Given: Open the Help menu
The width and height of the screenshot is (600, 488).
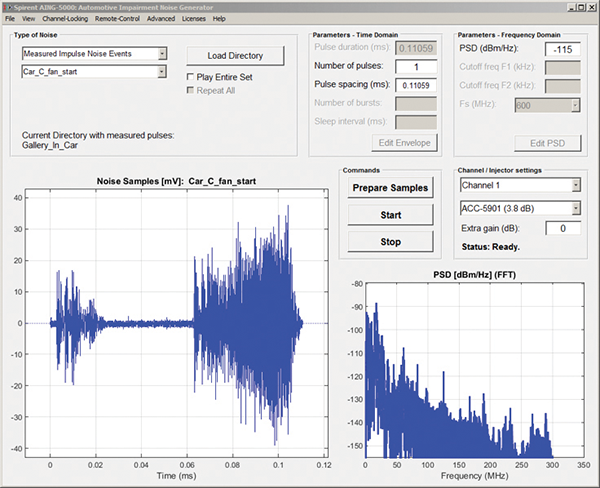Looking at the screenshot, I should click(x=219, y=19).
